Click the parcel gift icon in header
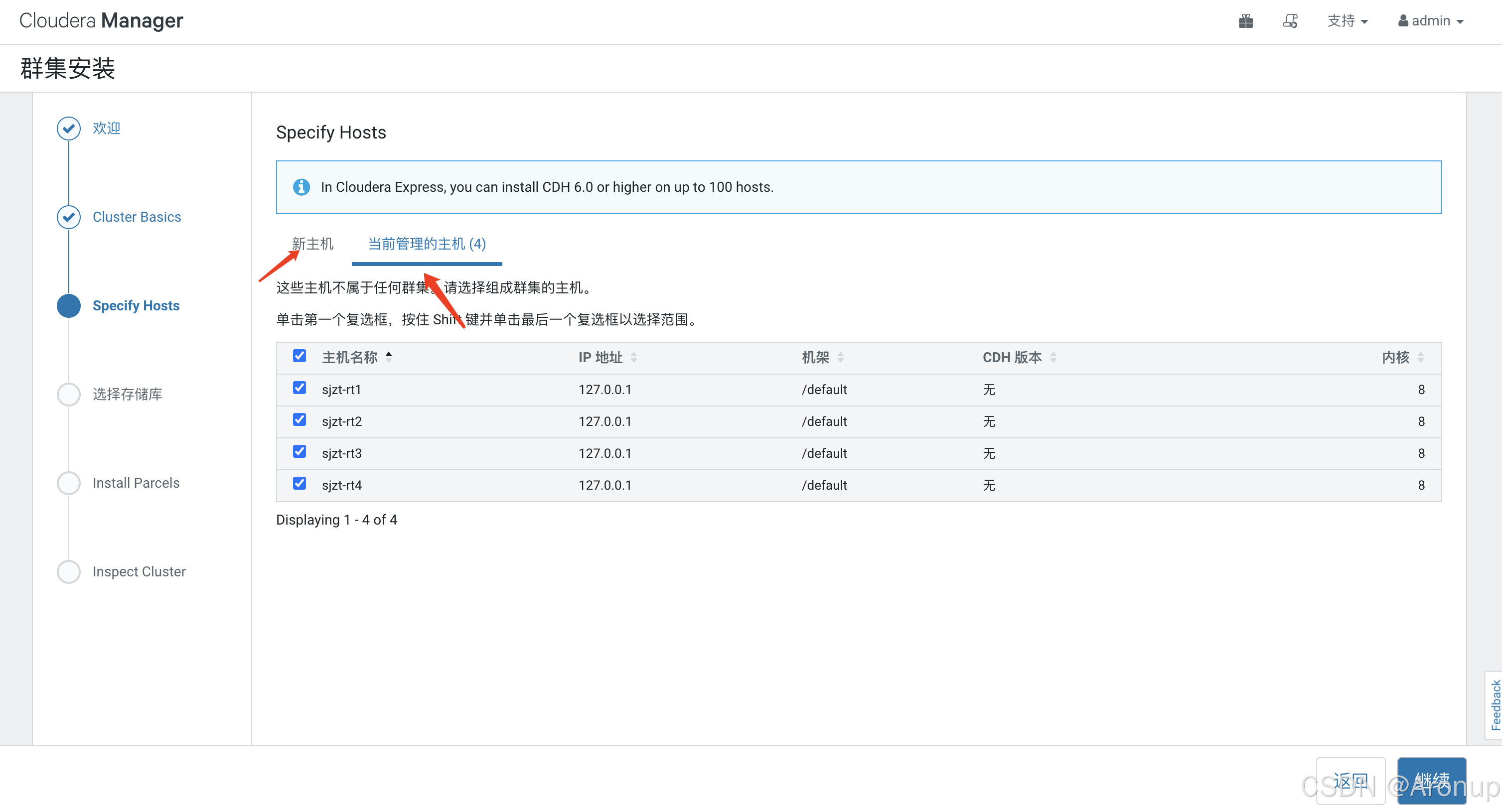This screenshot has width=1502, height=812. coord(1245,21)
